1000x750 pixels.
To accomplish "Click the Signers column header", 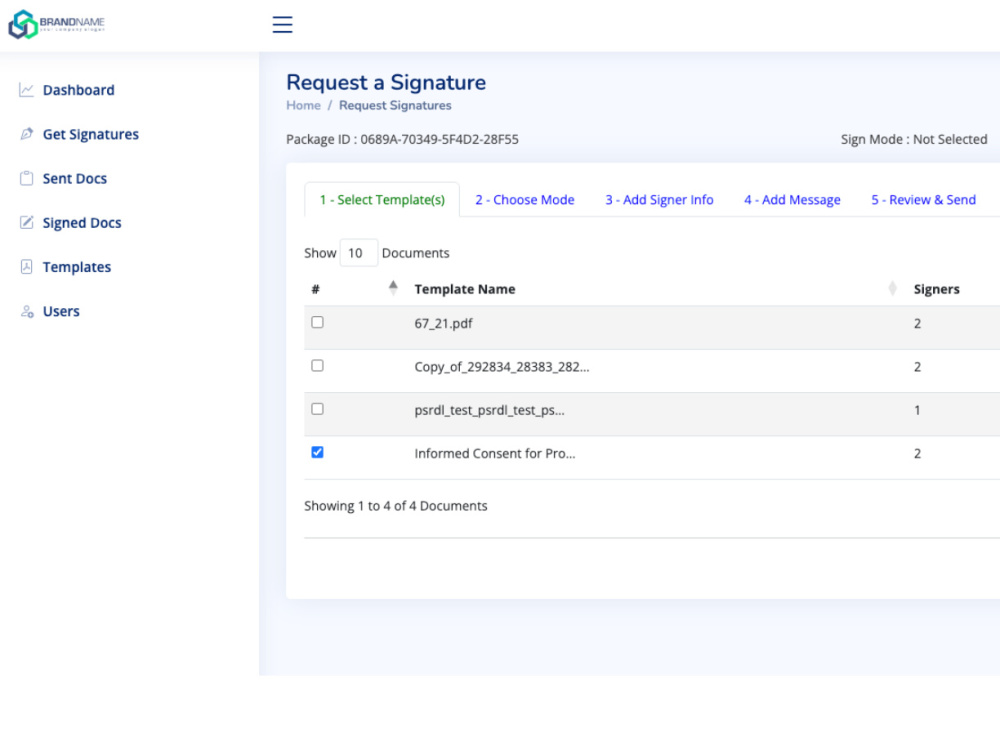I will coord(936,289).
